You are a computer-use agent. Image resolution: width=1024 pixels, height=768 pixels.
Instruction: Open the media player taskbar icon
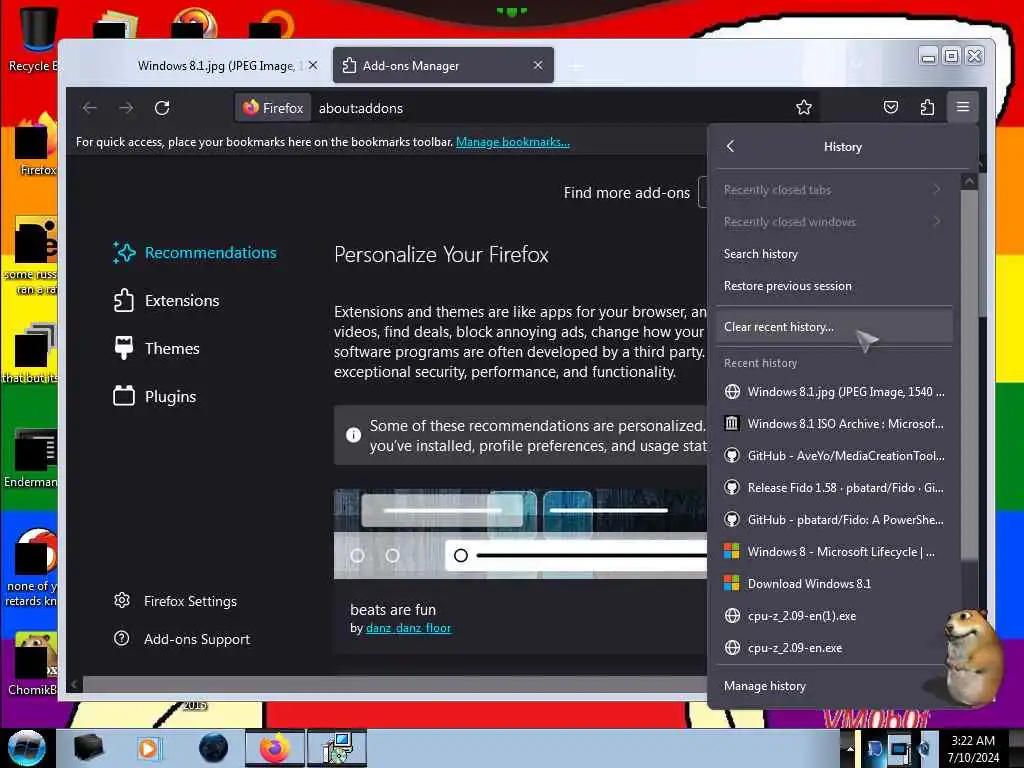point(148,748)
